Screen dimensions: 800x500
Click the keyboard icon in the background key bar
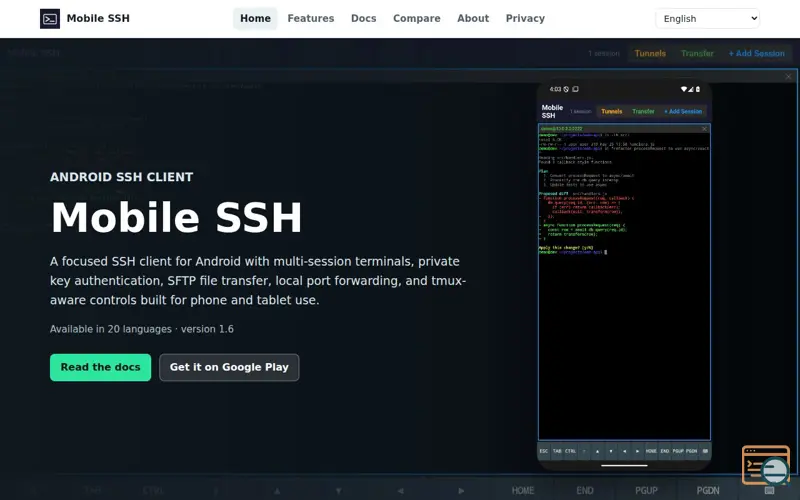(769, 490)
